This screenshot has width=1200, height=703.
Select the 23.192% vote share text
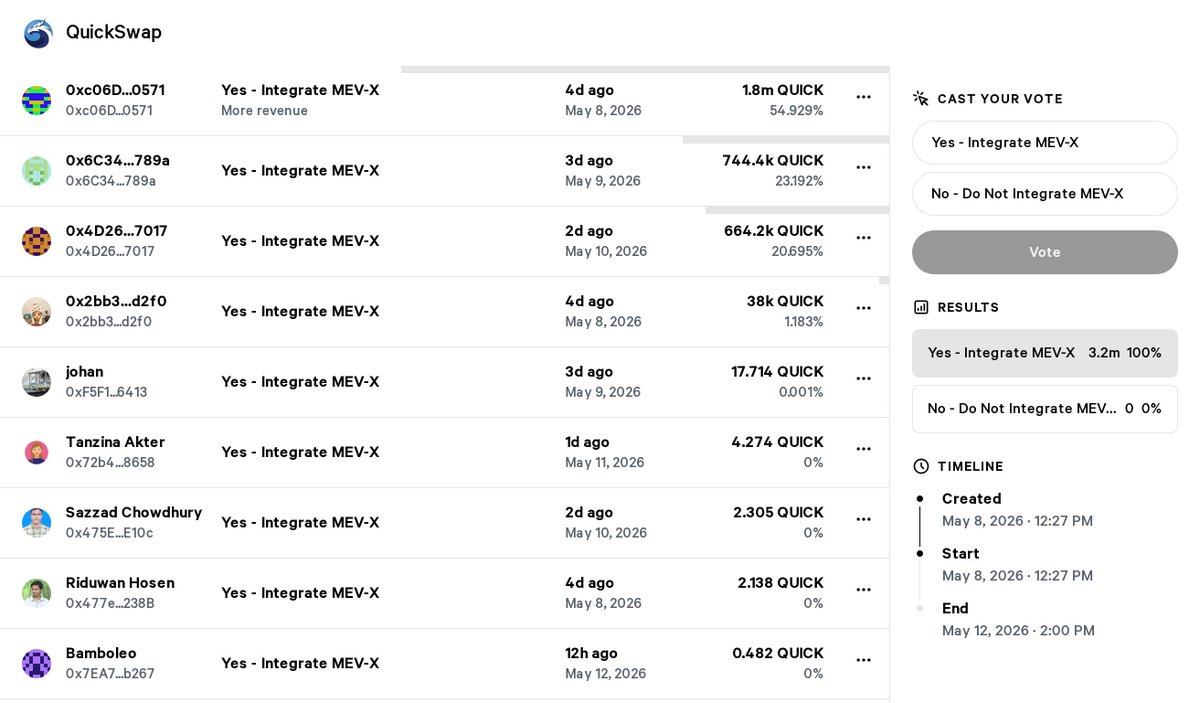800,181
